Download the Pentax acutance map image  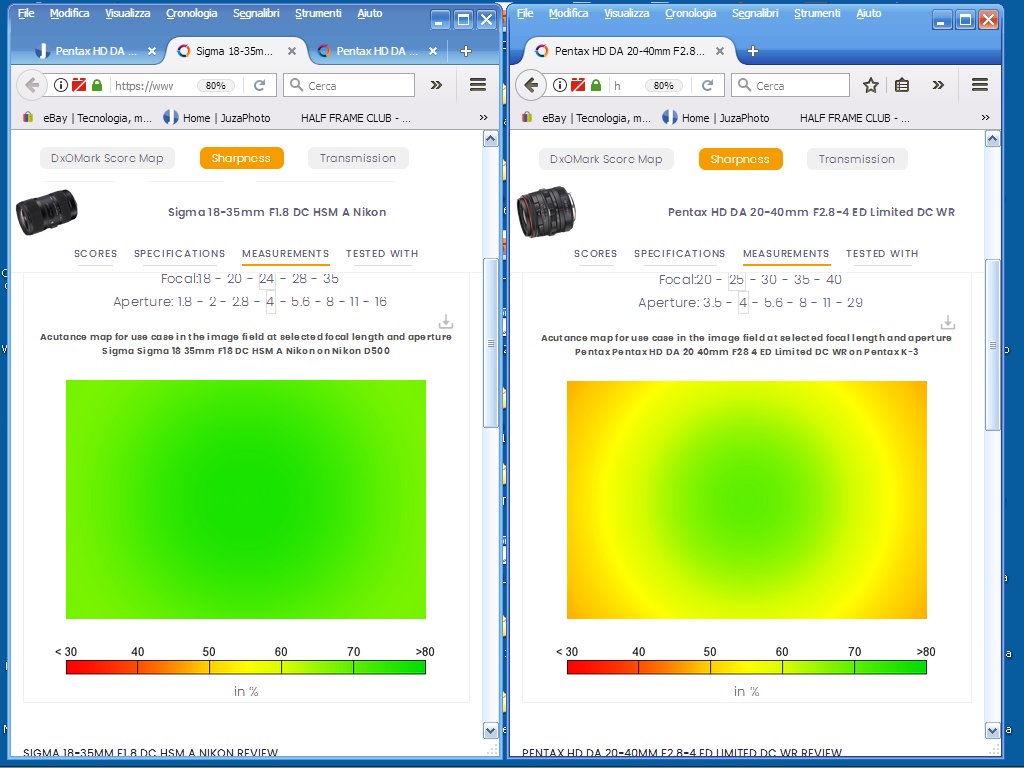point(948,323)
